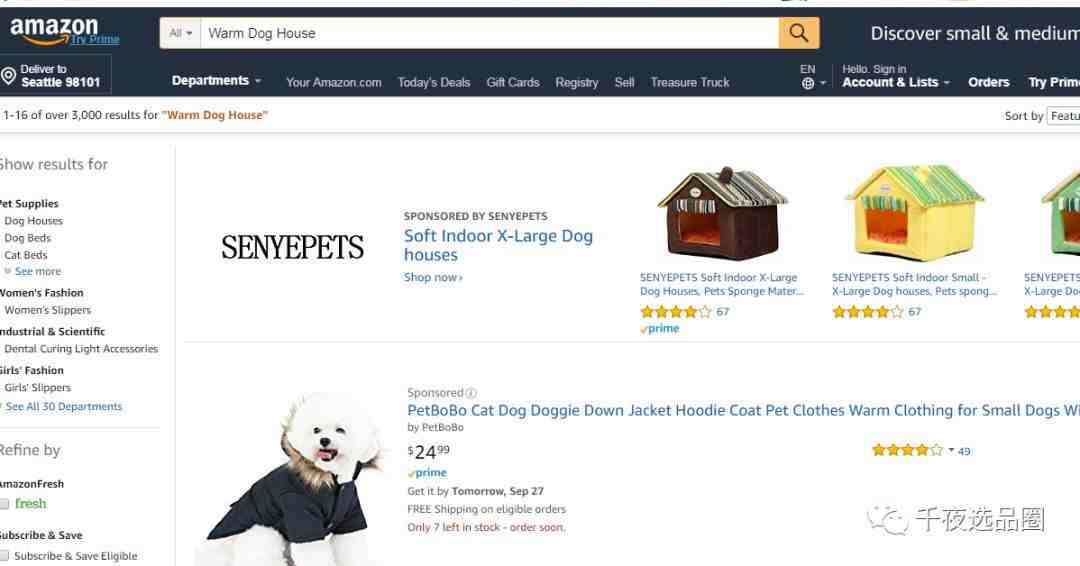Image resolution: width=1080 pixels, height=566 pixels.
Task: Click the Warm Dog House search field
Action: coord(489,33)
